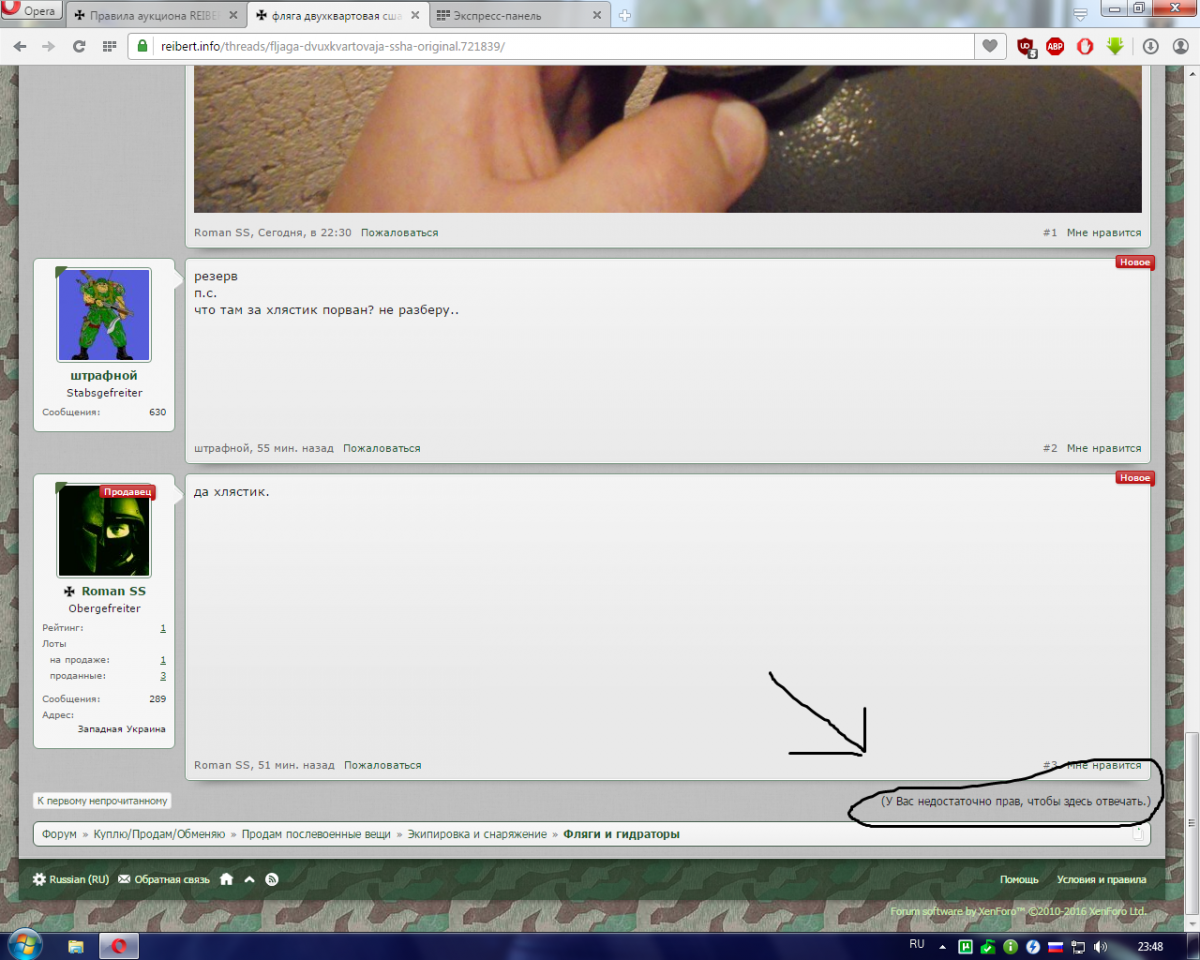Open lots на продаже count 1
This screenshot has height=960, width=1200.
(x=163, y=660)
